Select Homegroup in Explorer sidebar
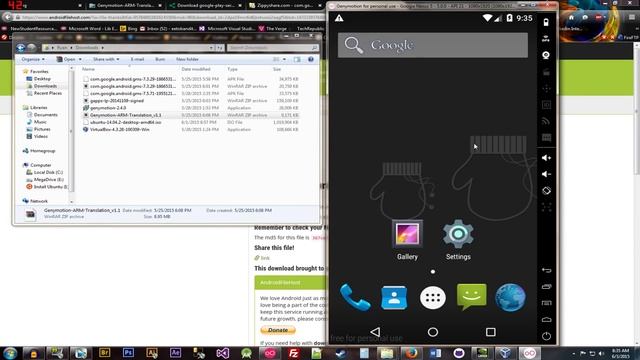Screen dimensions: 640x360 click(42, 151)
